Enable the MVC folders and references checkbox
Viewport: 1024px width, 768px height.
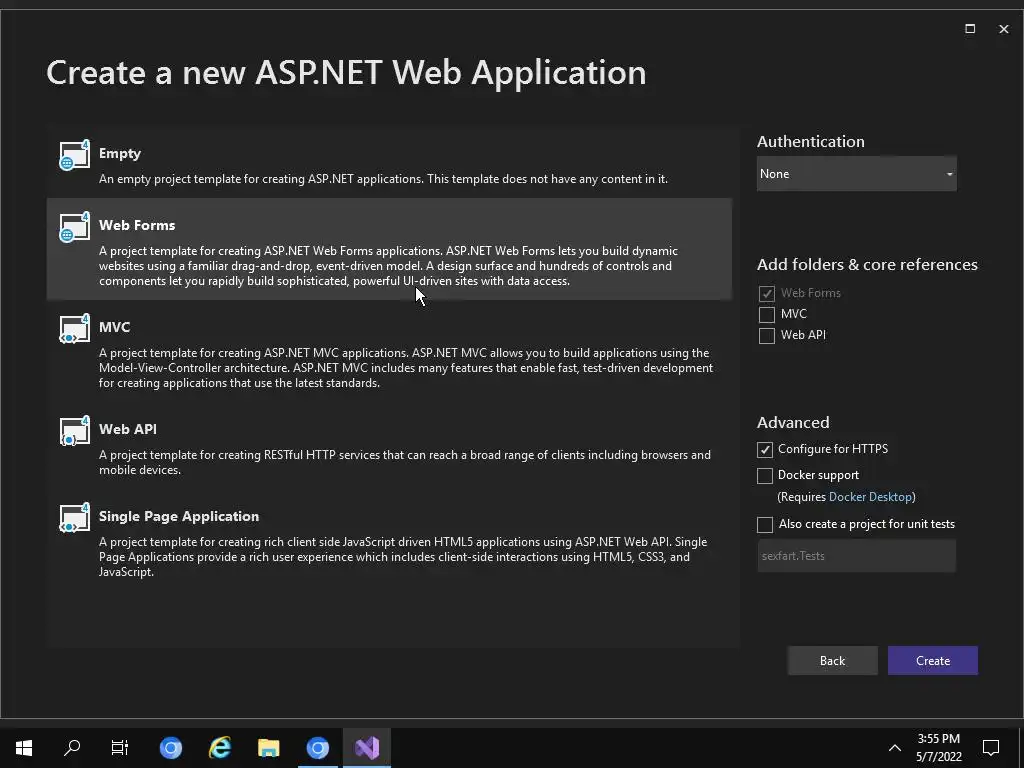[x=767, y=314]
